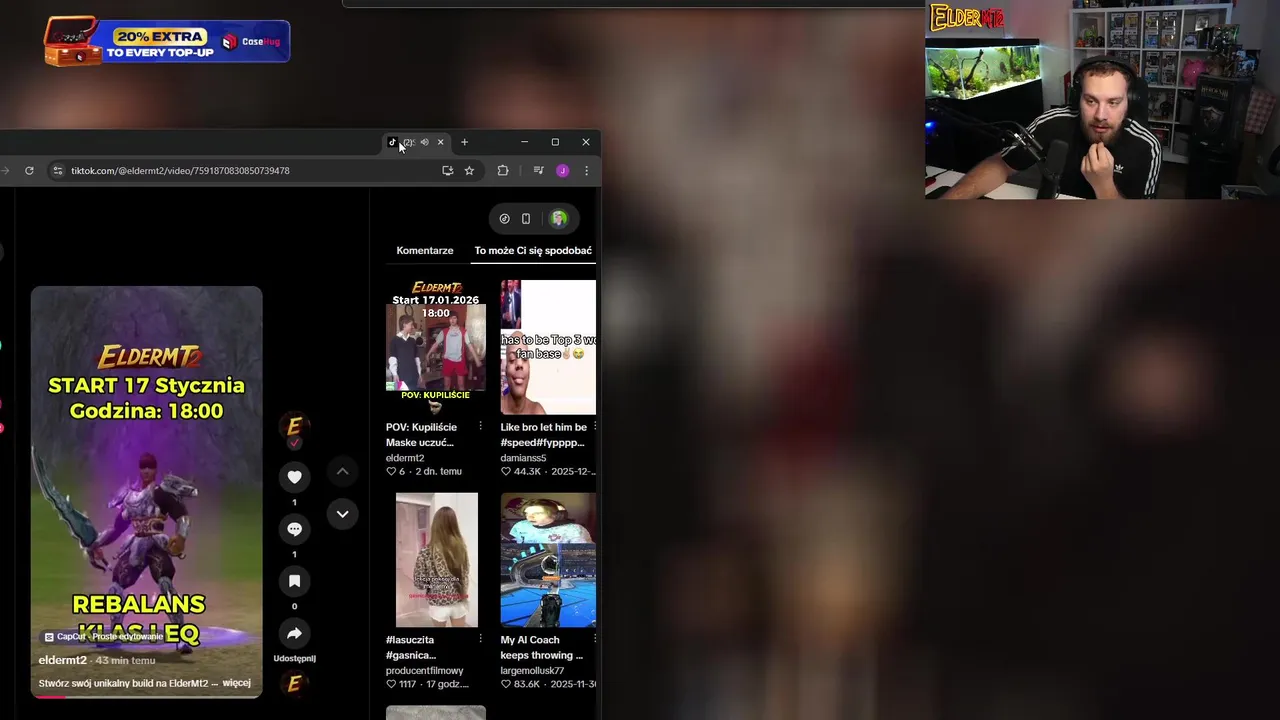Click the largemollusk77 author name

coord(533,670)
